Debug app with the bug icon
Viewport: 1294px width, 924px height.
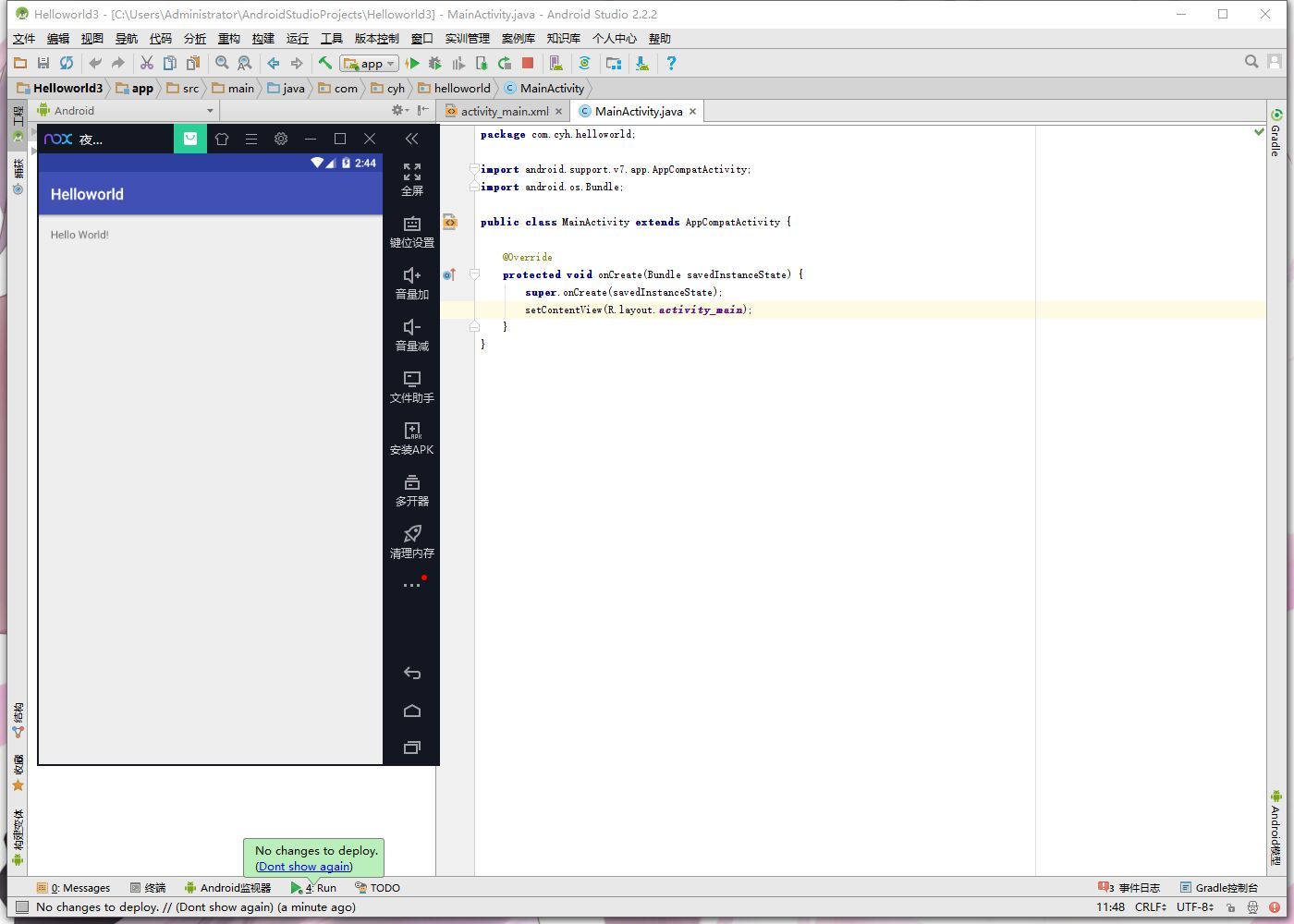[x=435, y=63]
